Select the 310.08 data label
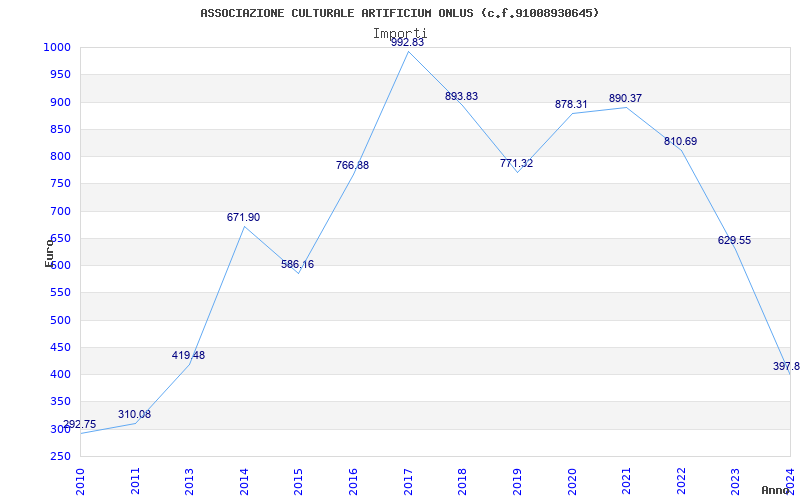This screenshot has height=500, width=800. pyautogui.click(x=135, y=414)
